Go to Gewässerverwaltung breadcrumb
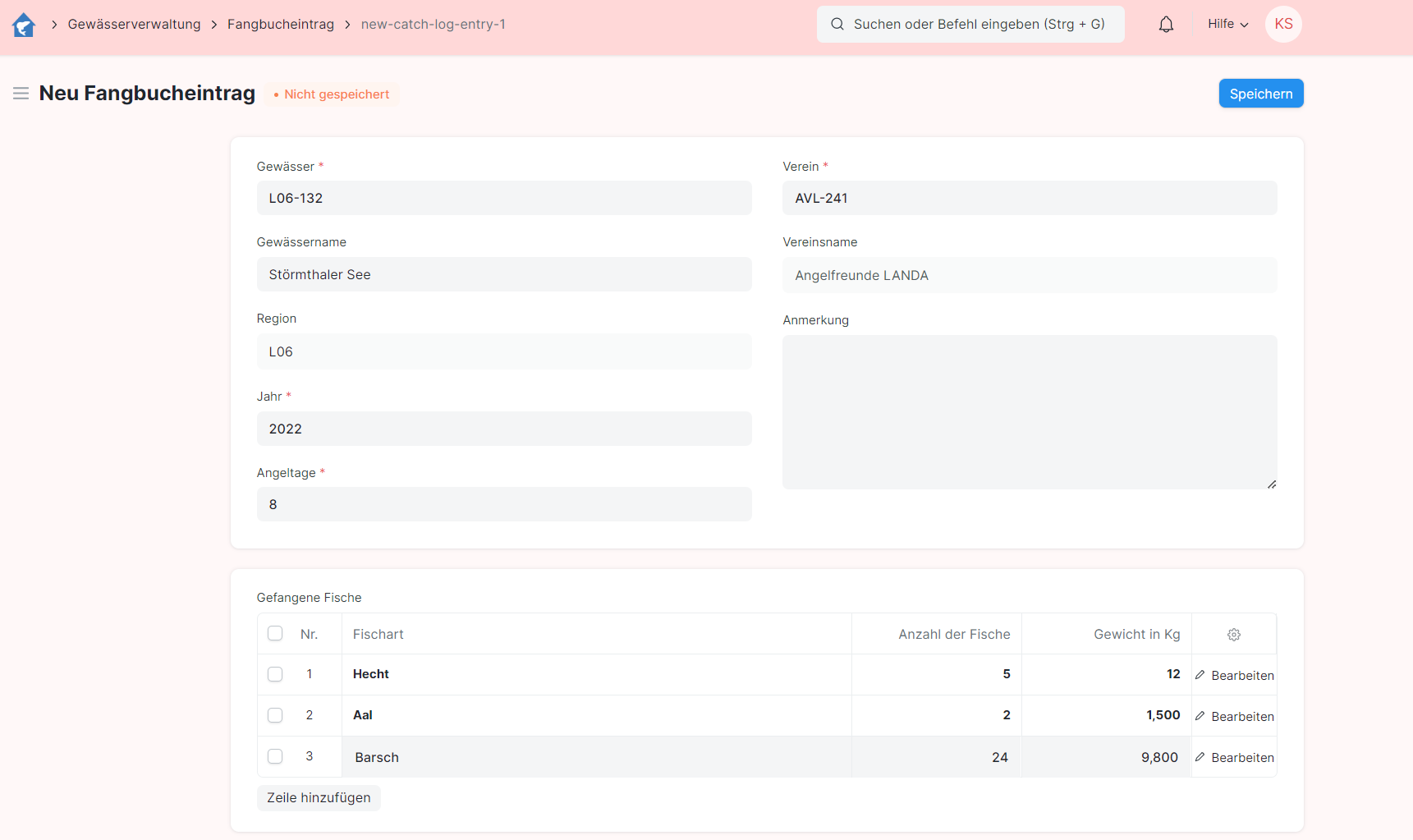 tap(134, 25)
